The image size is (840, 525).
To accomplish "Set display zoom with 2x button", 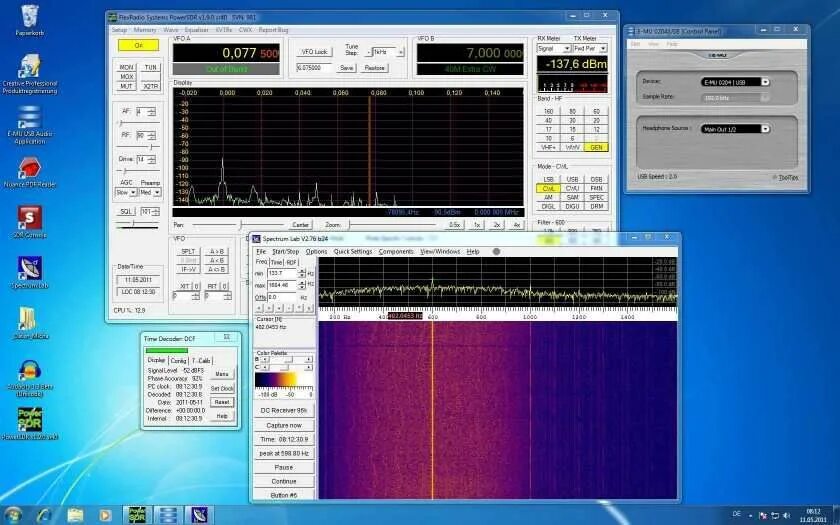I will point(496,225).
